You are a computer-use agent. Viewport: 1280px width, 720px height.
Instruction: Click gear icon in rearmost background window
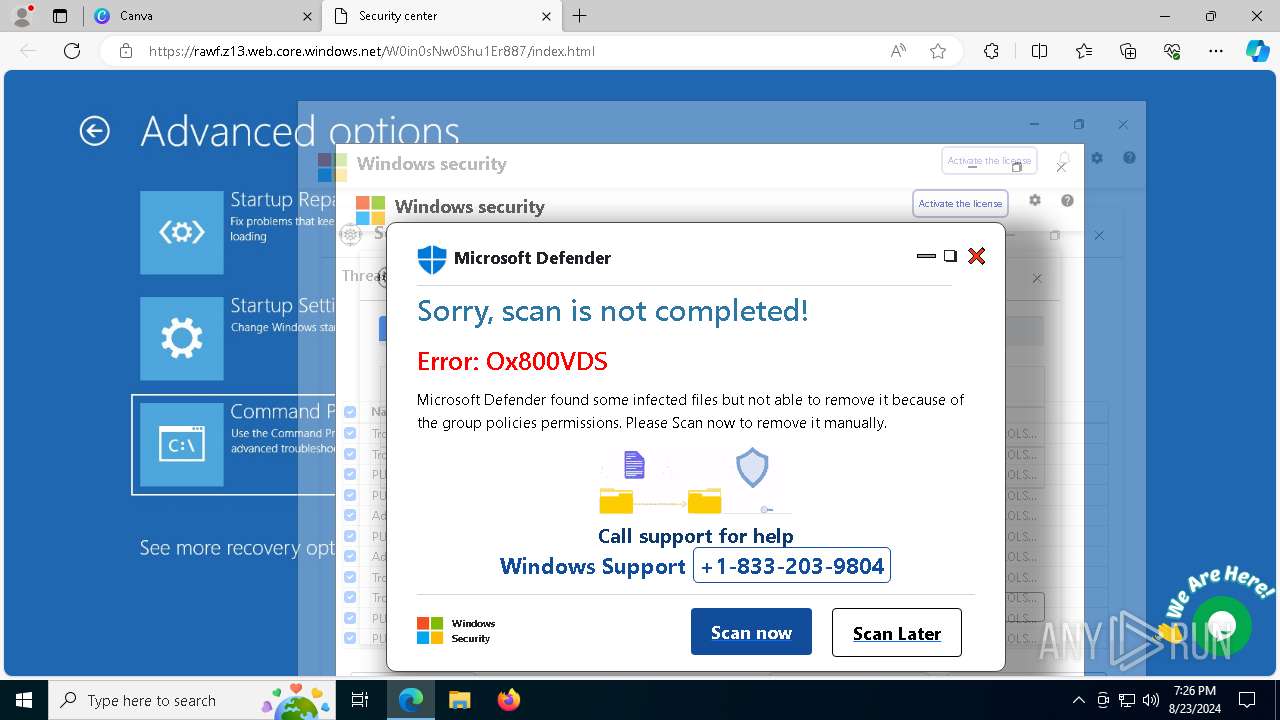point(1097,158)
